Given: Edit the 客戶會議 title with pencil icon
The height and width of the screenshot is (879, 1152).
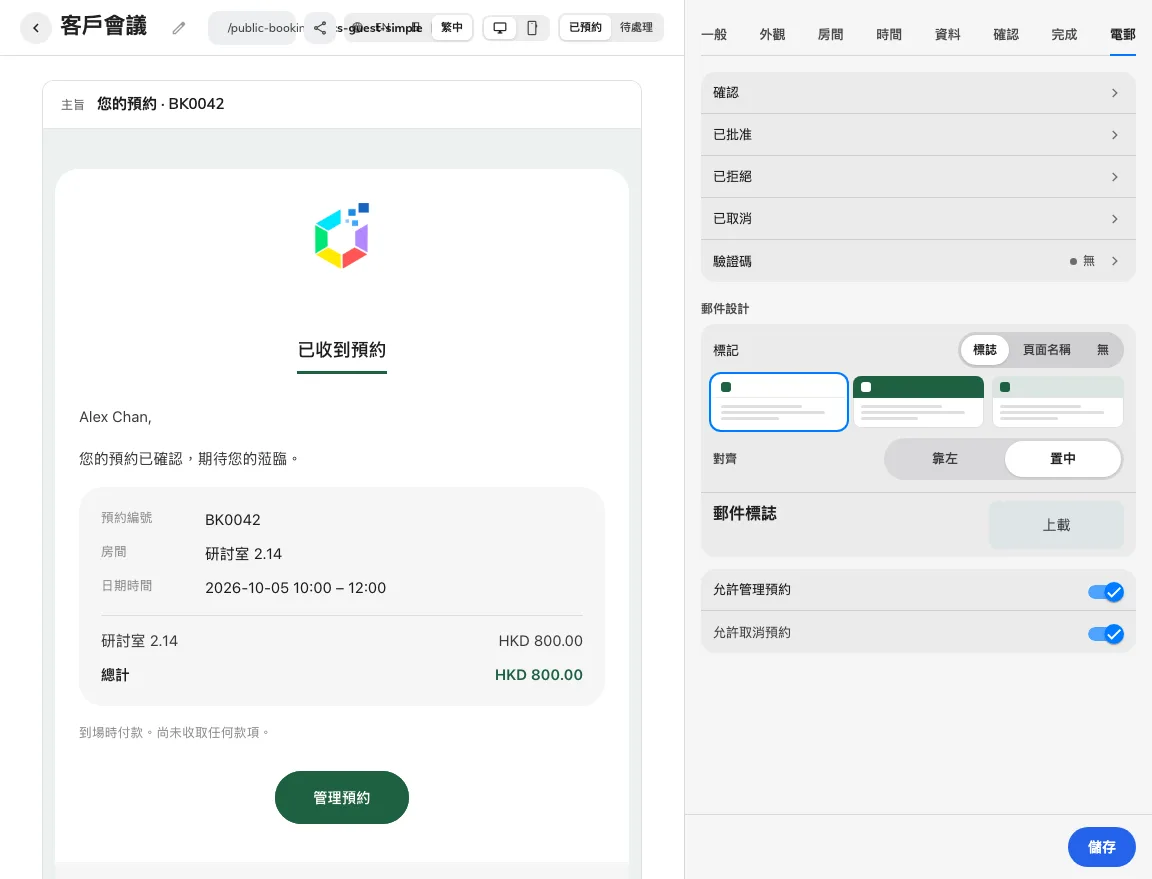Looking at the screenshot, I should click(x=179, y=28).
